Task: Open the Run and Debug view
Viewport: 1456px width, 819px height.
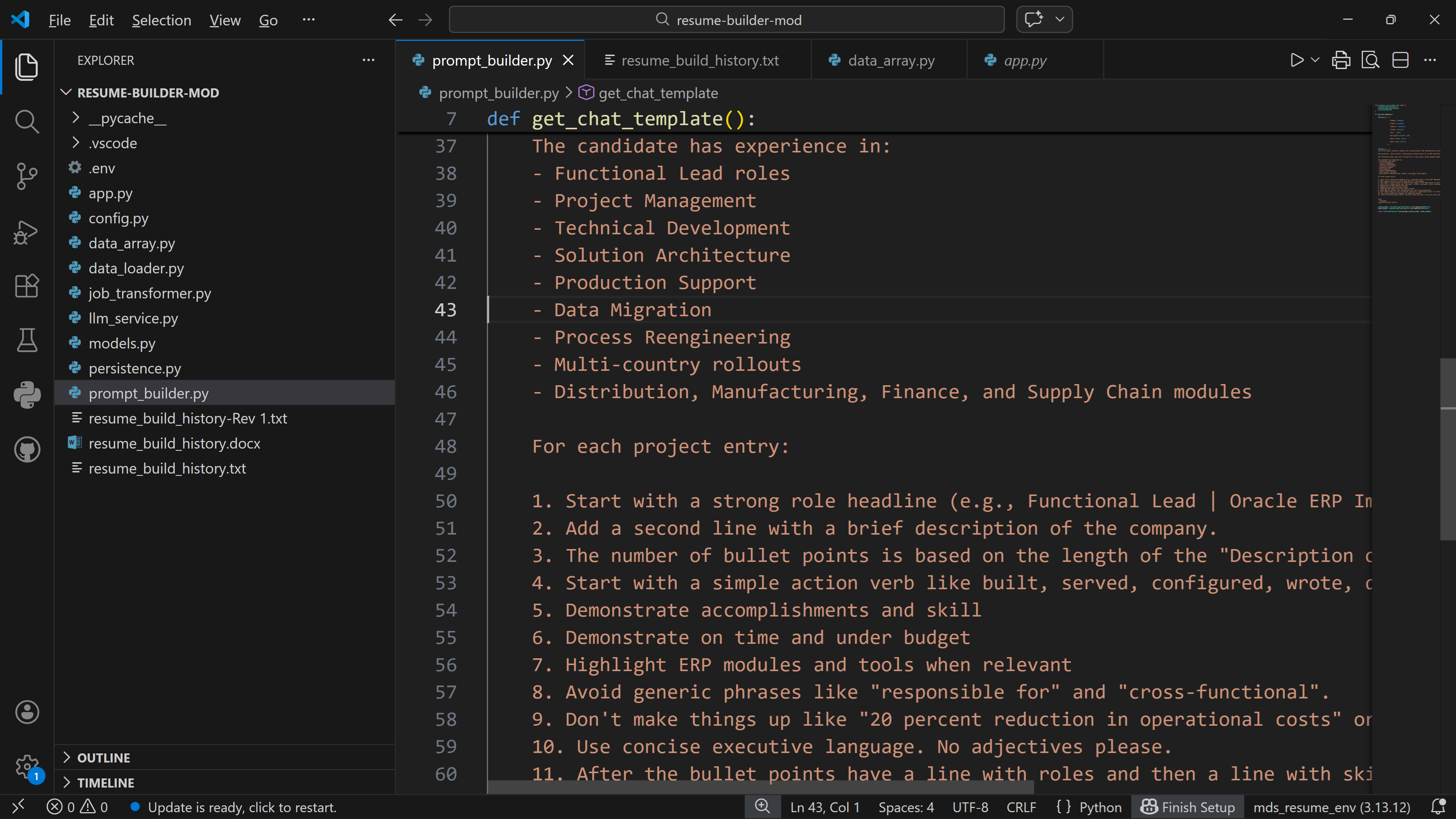Action: [27, 232]
